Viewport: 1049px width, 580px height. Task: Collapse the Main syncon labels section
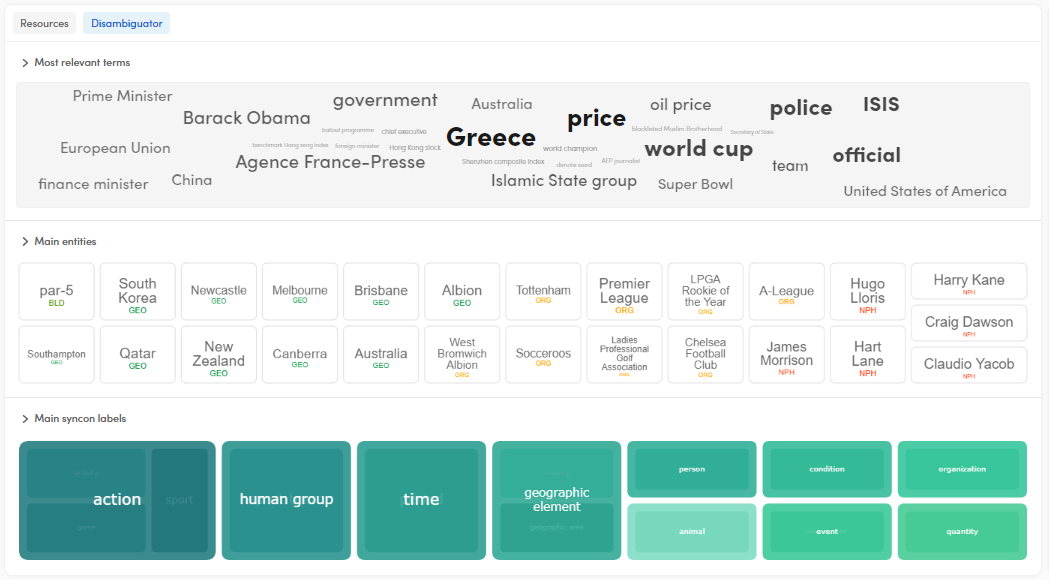pyautogui.click(x=25, y=419)
